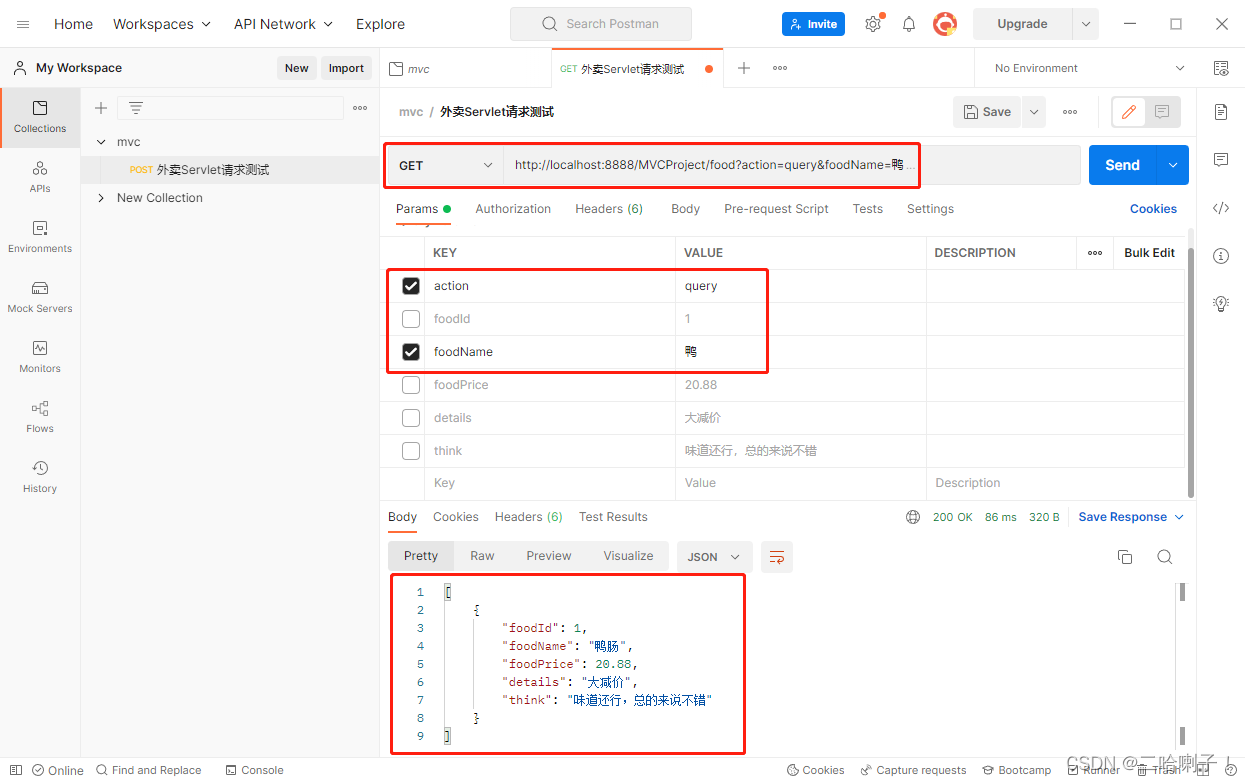The height and width of the screenshot is (782, 1245).
Task: Open the JSON format dropdown
Action: [x=714, y=557]
